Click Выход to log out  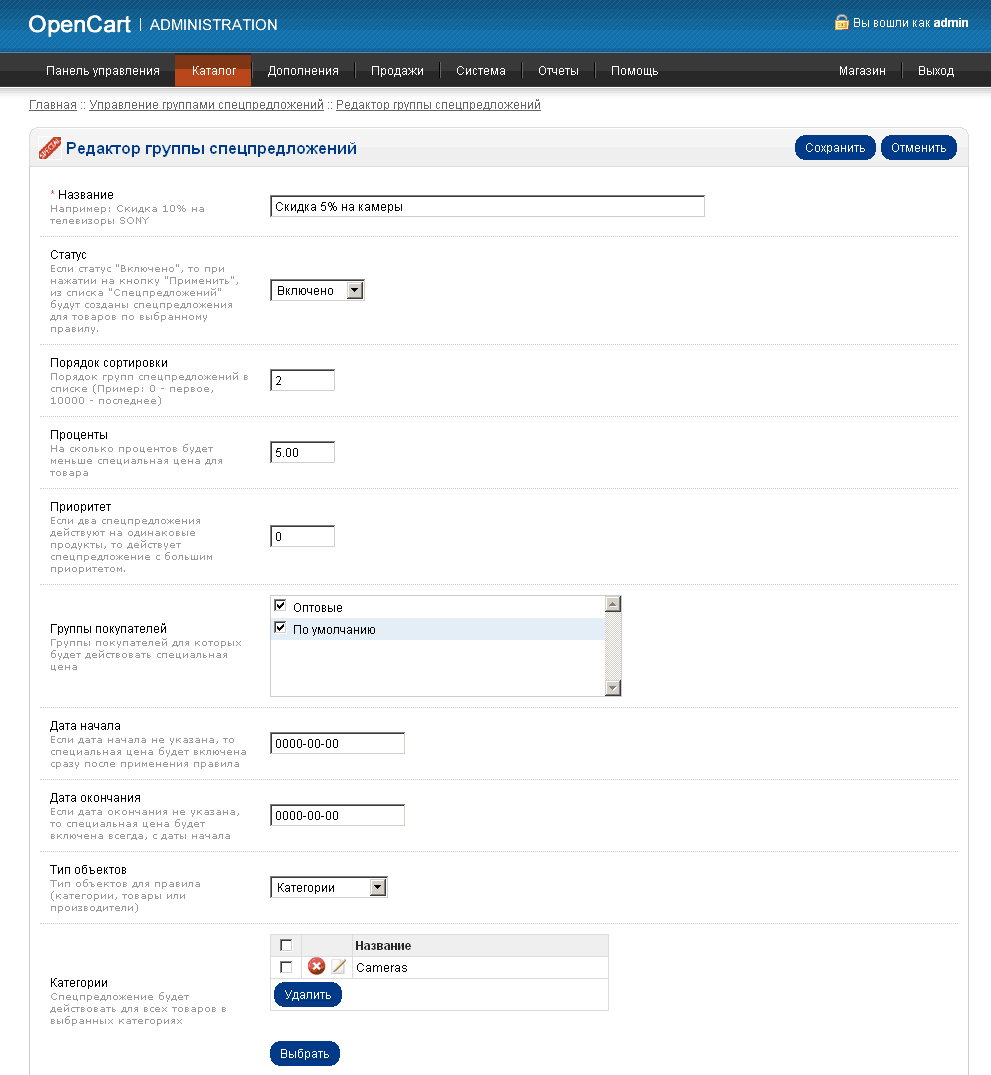coord(936,71)
